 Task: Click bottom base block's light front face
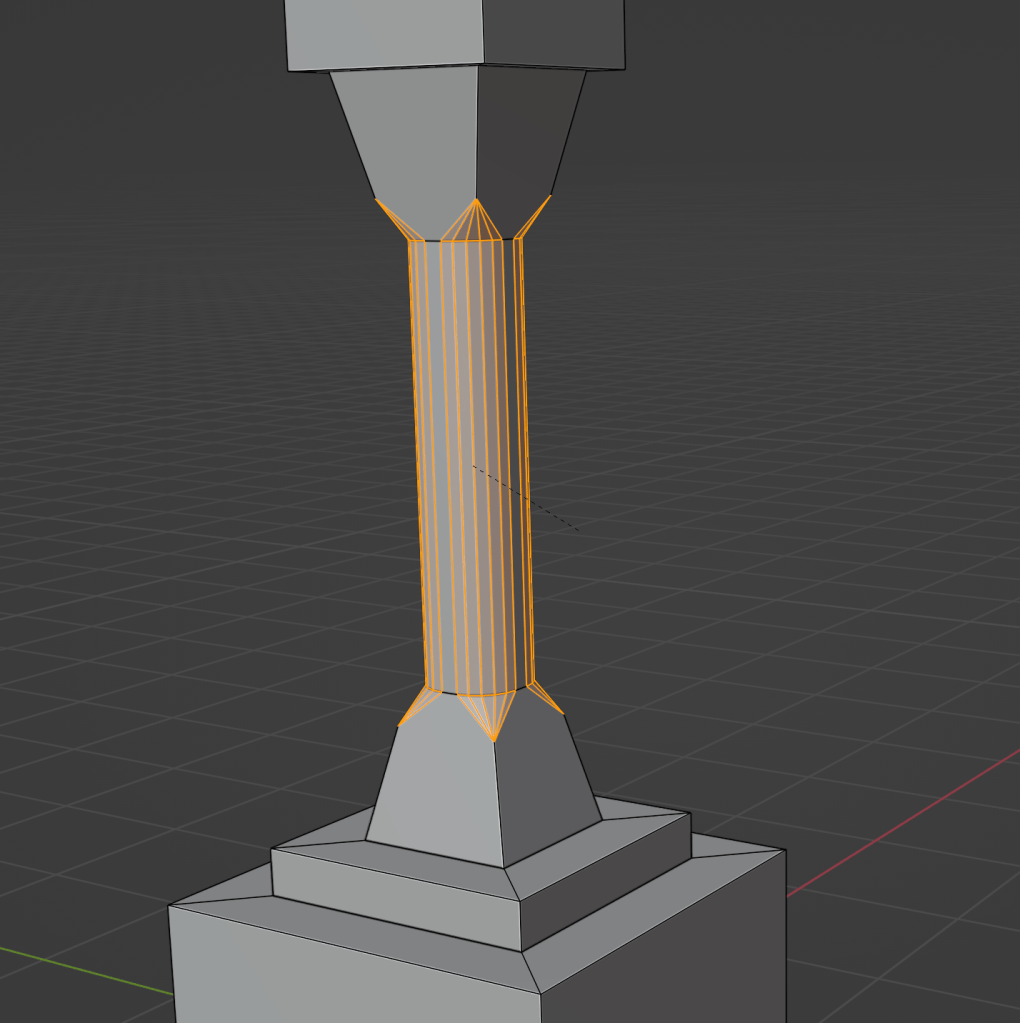point(350,975)
